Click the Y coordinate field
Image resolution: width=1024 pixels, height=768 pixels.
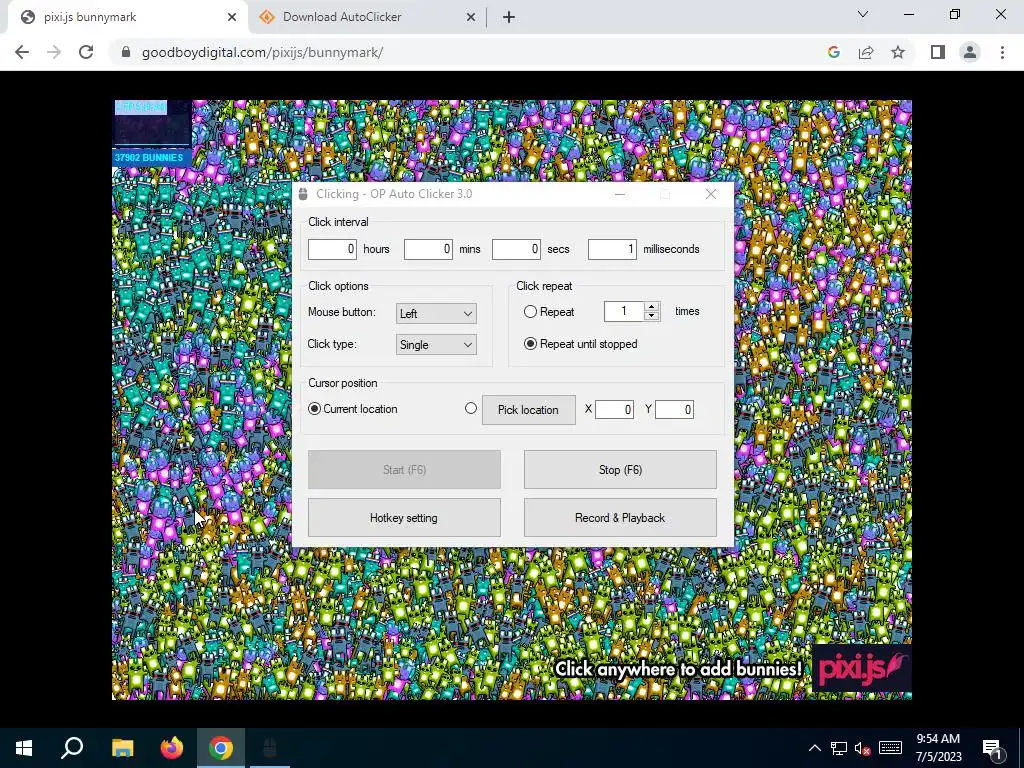[674, 409]
